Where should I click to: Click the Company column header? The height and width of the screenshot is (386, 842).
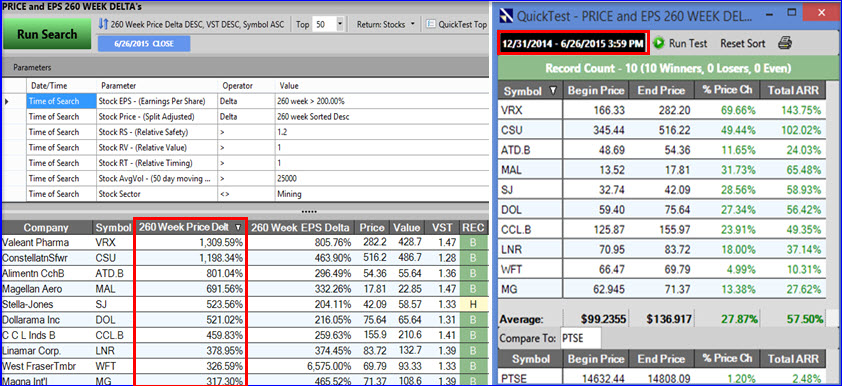(x=46, y=227)
